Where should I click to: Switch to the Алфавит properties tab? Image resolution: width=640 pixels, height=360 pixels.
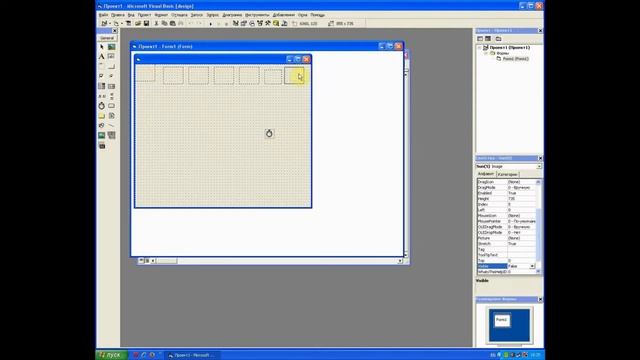coord(486,174)
